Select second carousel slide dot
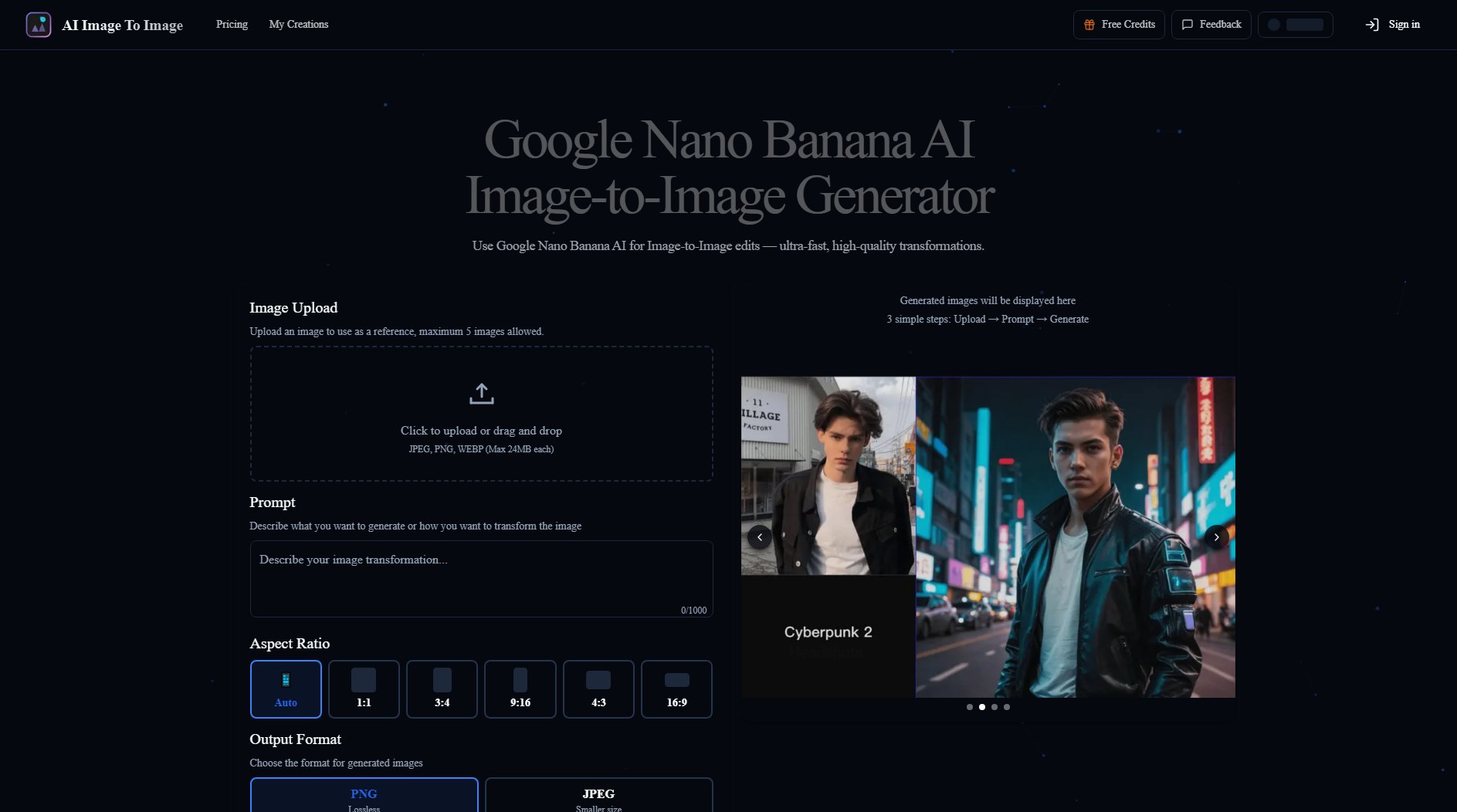Viewport: 1457px width, 812px height. [982, 707]
